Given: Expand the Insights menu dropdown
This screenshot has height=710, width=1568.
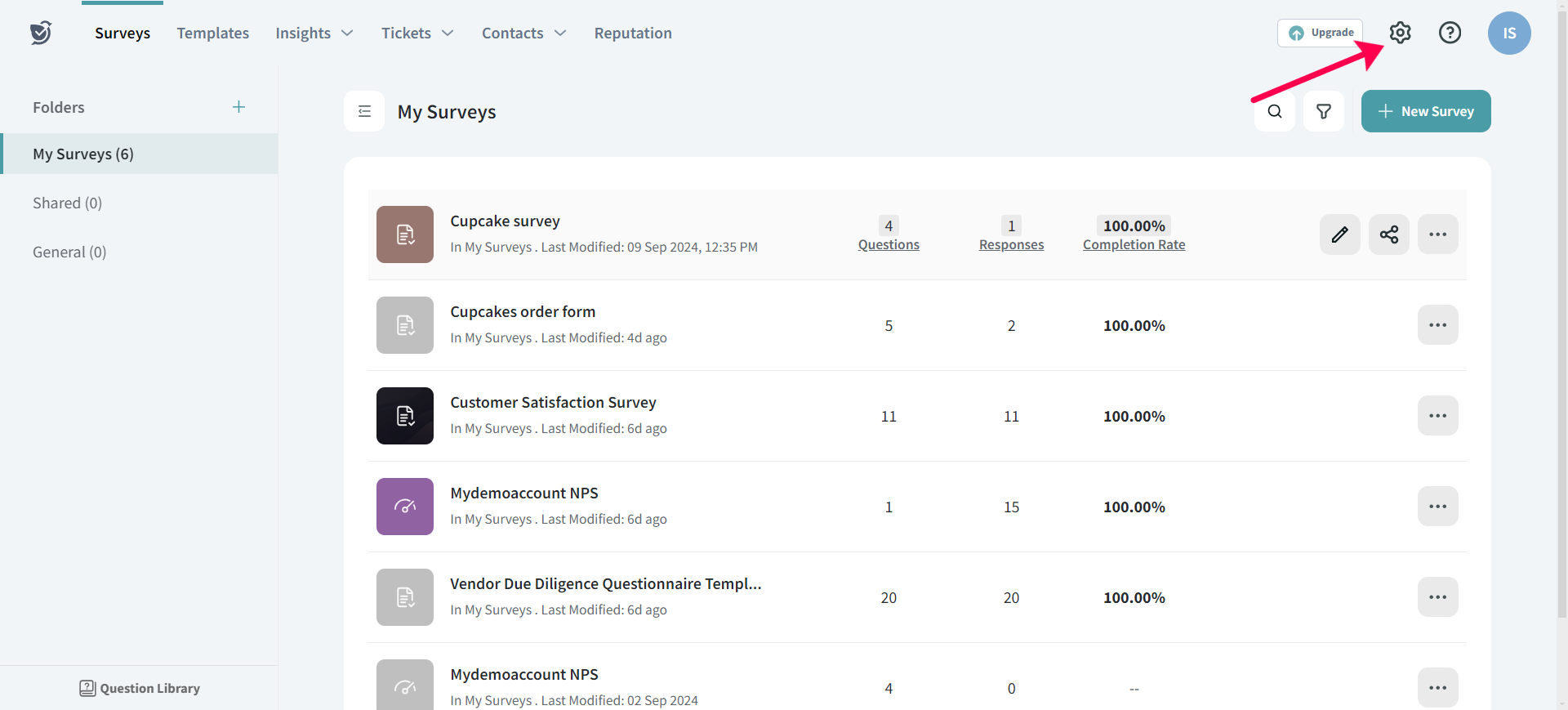Looking at the screenshot, I should (x=314, y=33).
